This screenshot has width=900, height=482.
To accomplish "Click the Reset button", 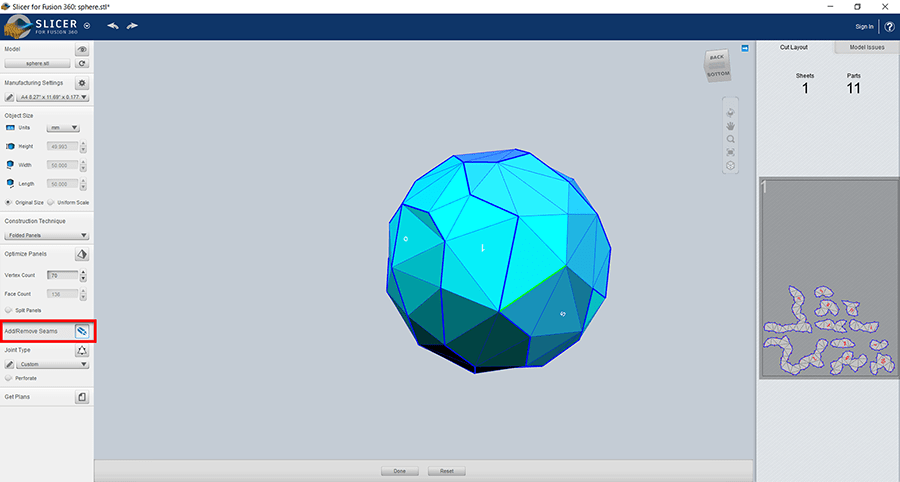I will 447,471.
